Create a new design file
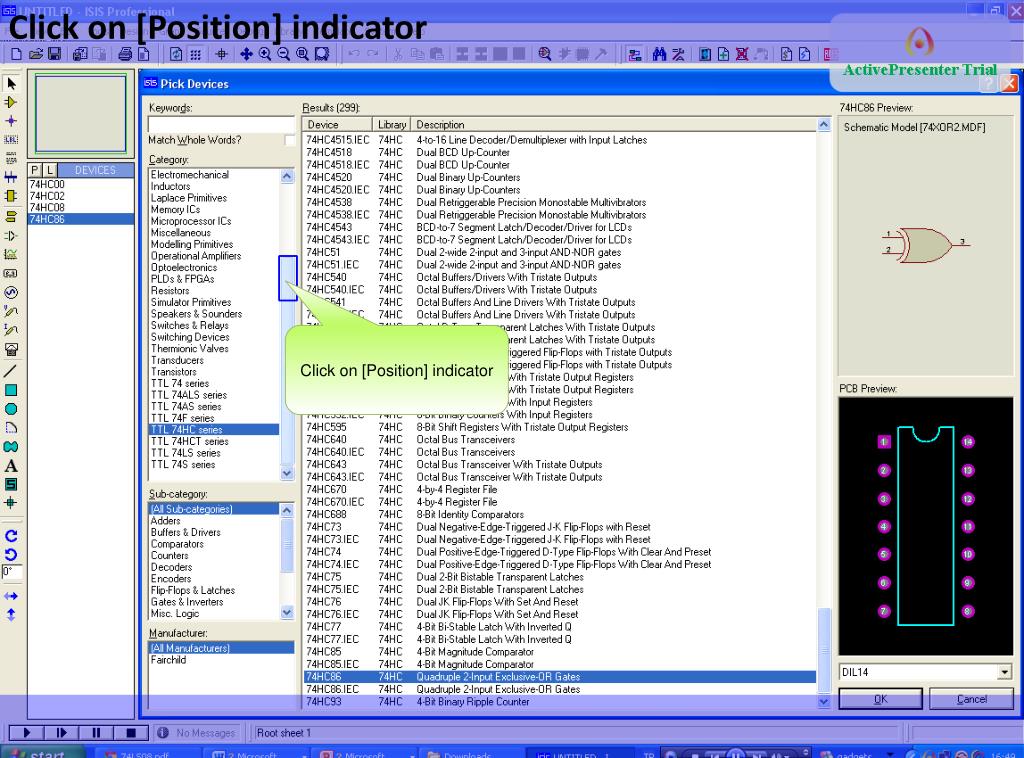The width and height of the screenshot is (1024, 758). click(x=17, y=54)
